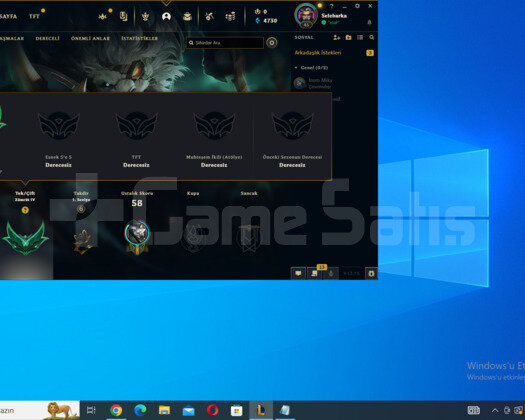Open the missions icon with 13 badge

coord(314,273)
